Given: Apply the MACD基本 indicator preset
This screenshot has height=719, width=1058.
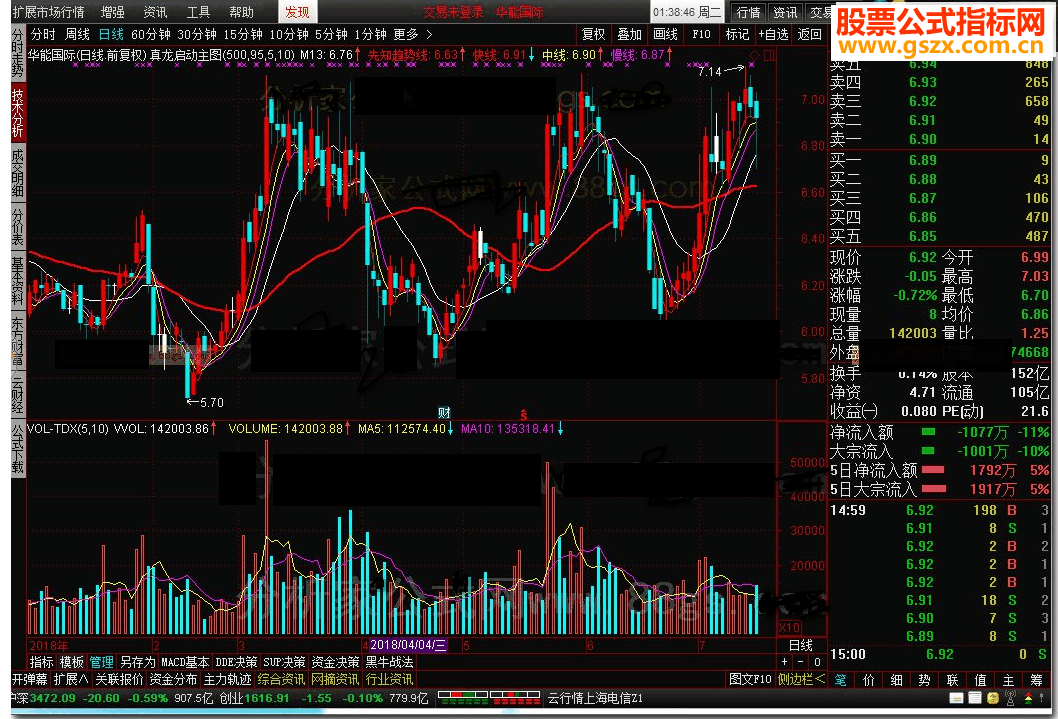Looking at the screenshot, I should pos(185,662).
